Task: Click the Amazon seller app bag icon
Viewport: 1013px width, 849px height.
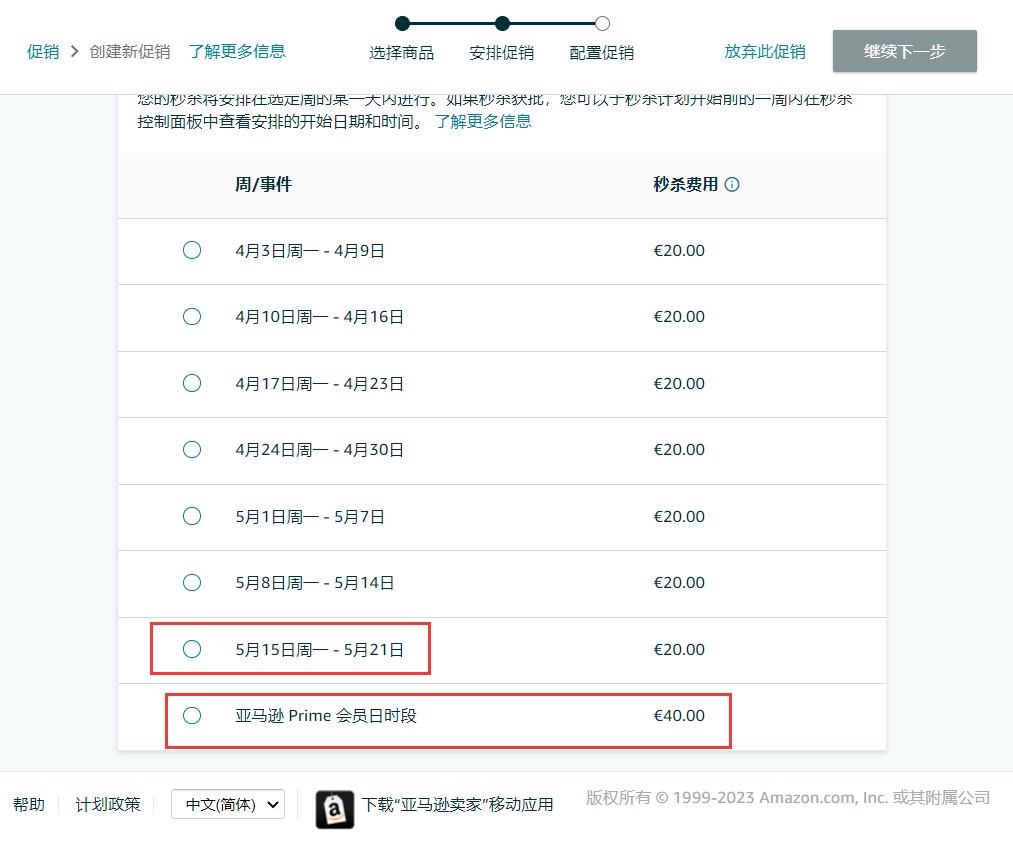Action: [335, 810]
